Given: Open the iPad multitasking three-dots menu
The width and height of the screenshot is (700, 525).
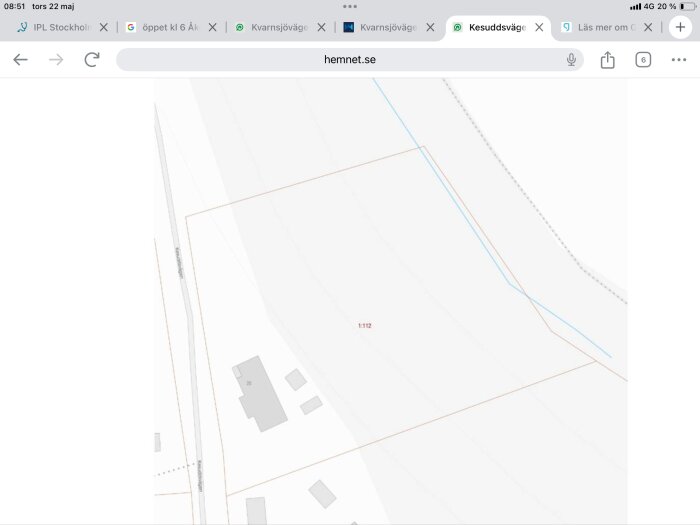Looking at the screenshot, I should tap(350, 6).
